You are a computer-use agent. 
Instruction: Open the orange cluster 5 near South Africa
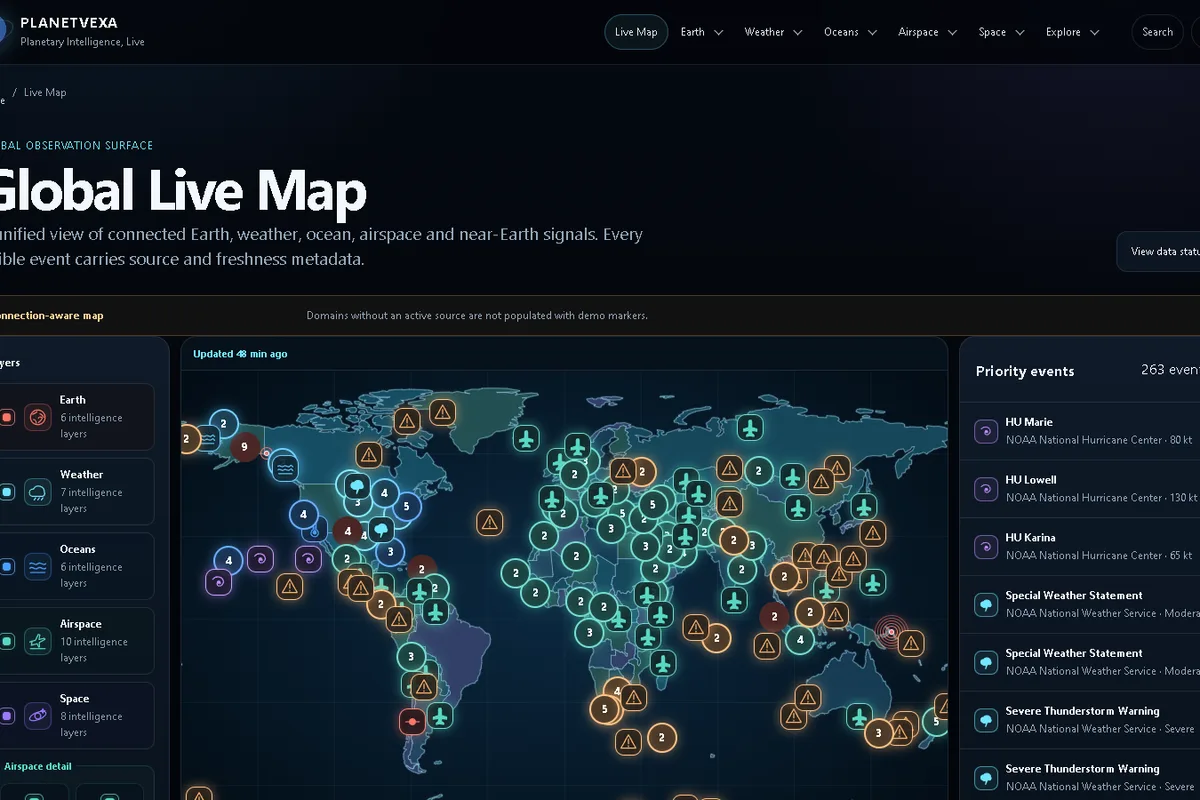pos(604,710)
